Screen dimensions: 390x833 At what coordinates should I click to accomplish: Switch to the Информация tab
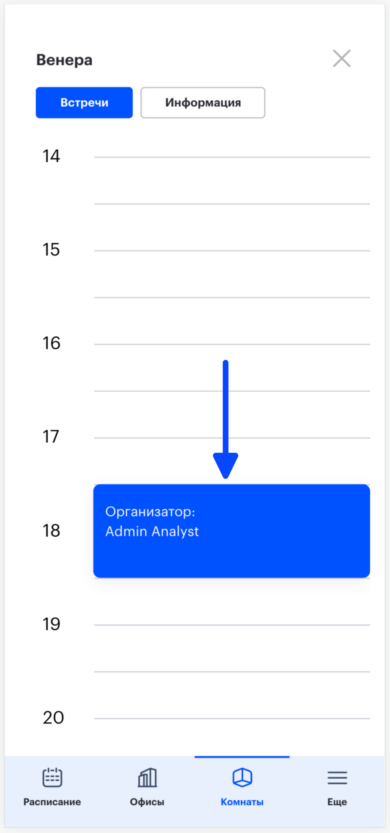[203, 103]
